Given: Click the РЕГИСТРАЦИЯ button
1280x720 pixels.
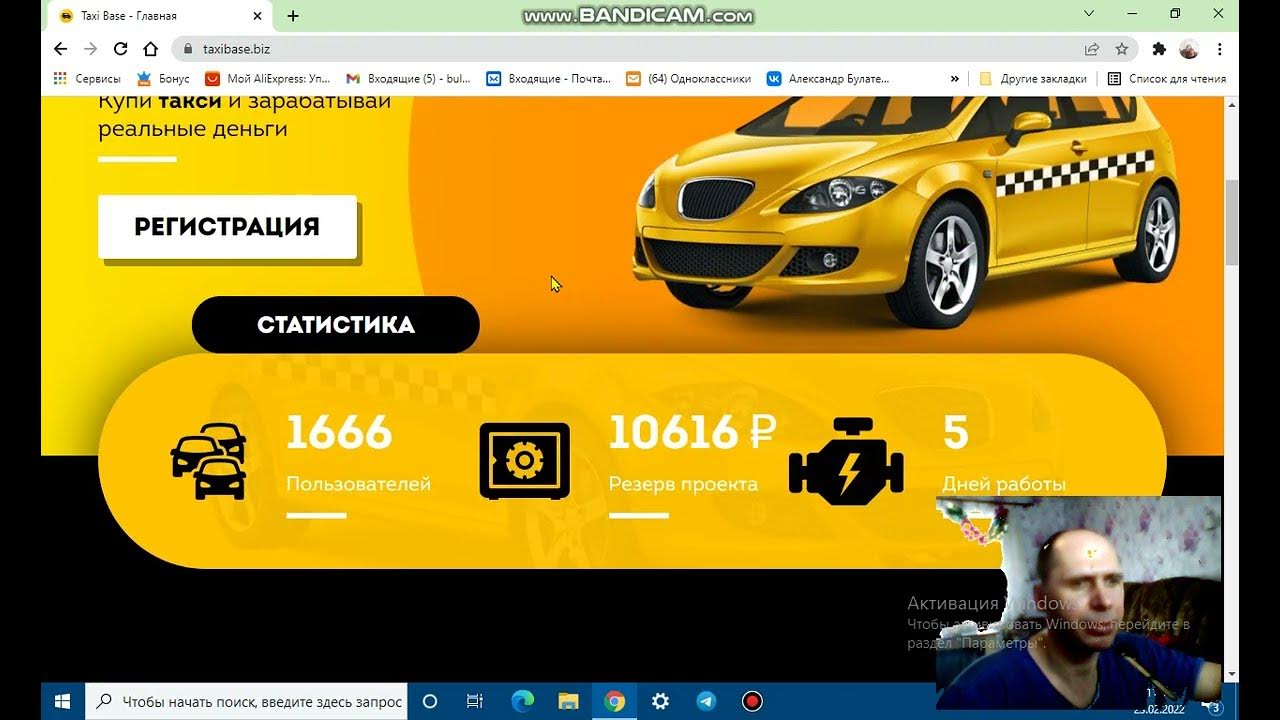Looking at the screenshot, I should [x=227, y=227].
